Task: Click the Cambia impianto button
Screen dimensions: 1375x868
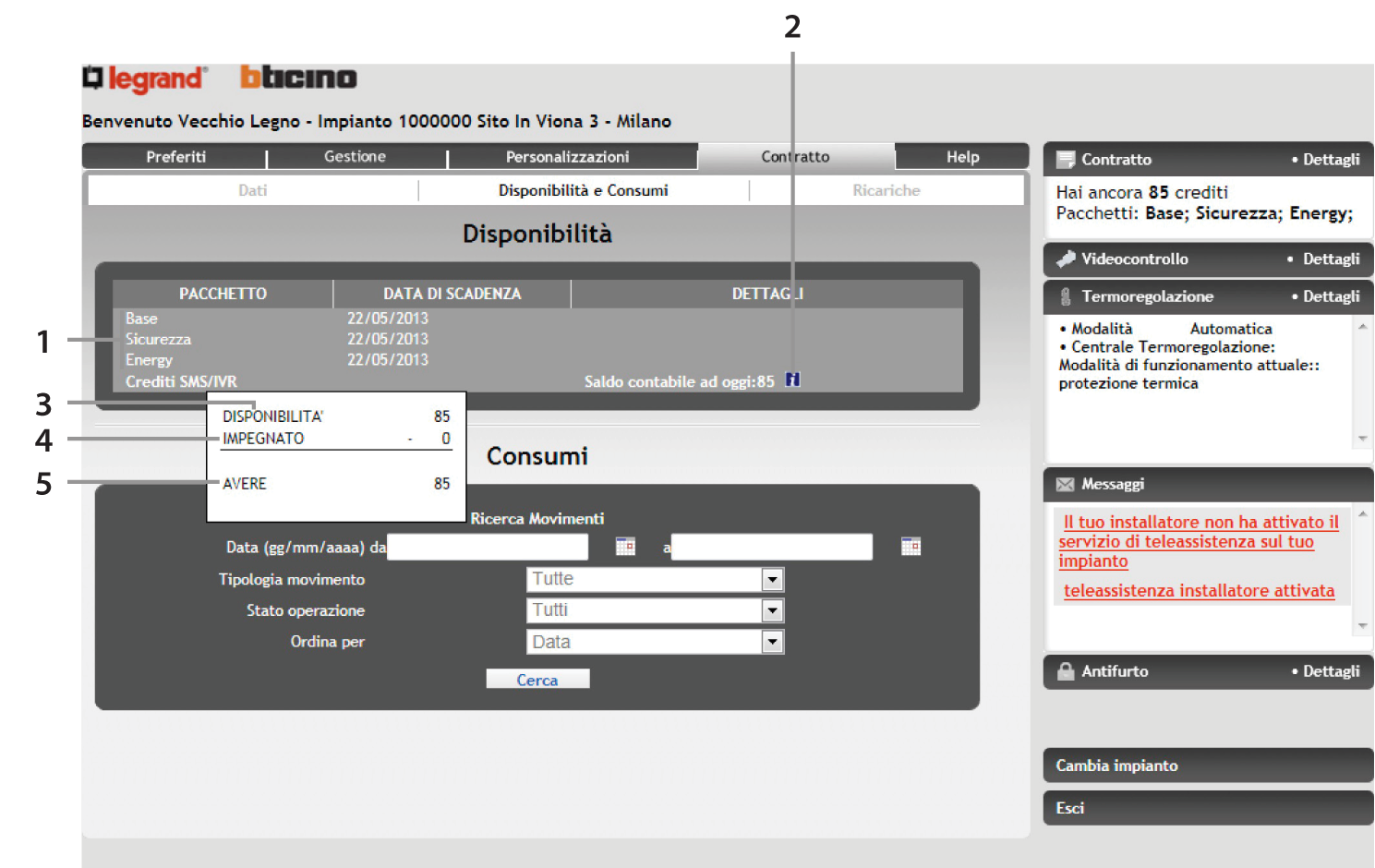Action: pos(1209,766)
